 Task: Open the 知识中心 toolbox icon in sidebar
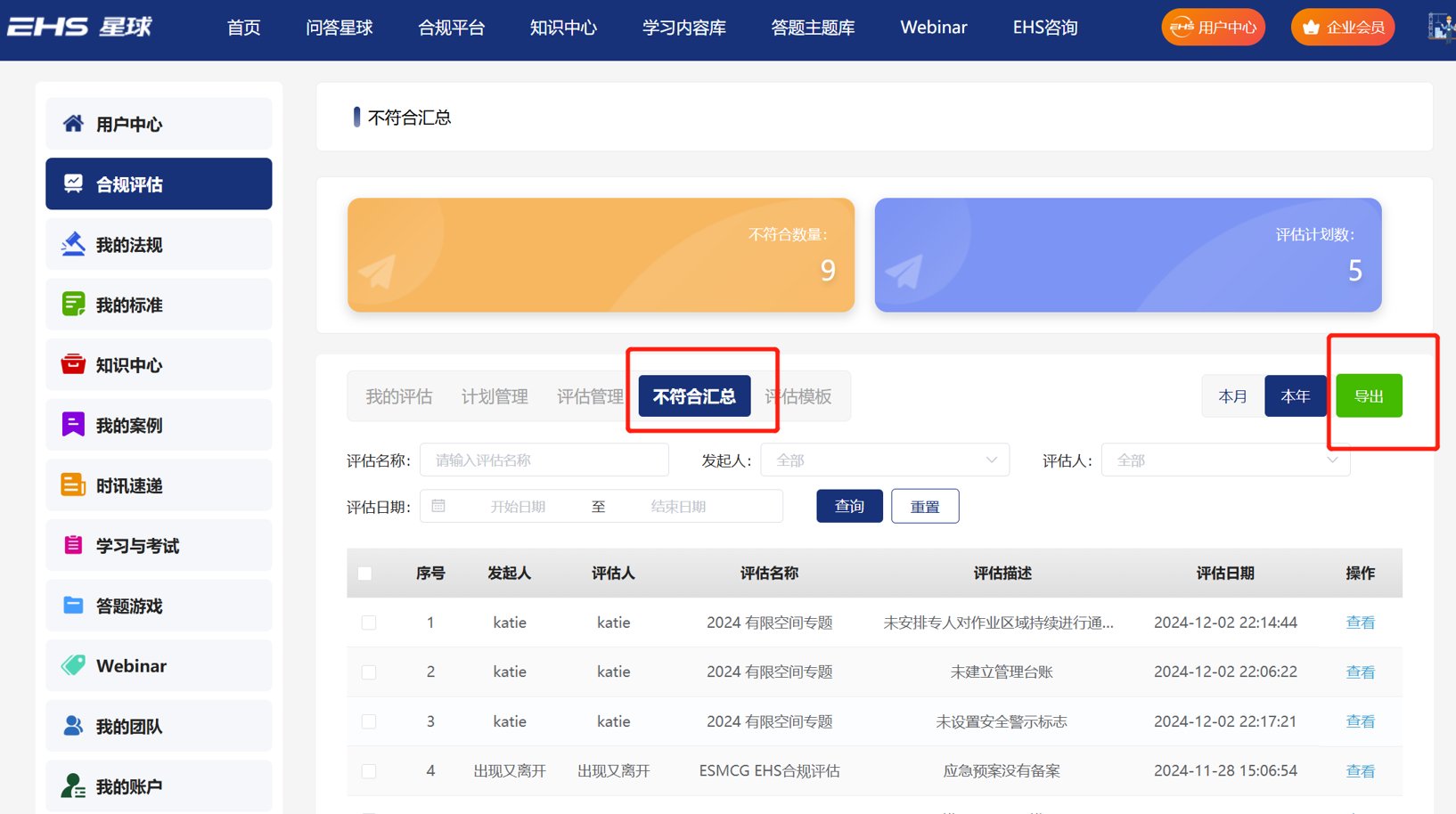[73, 364]
